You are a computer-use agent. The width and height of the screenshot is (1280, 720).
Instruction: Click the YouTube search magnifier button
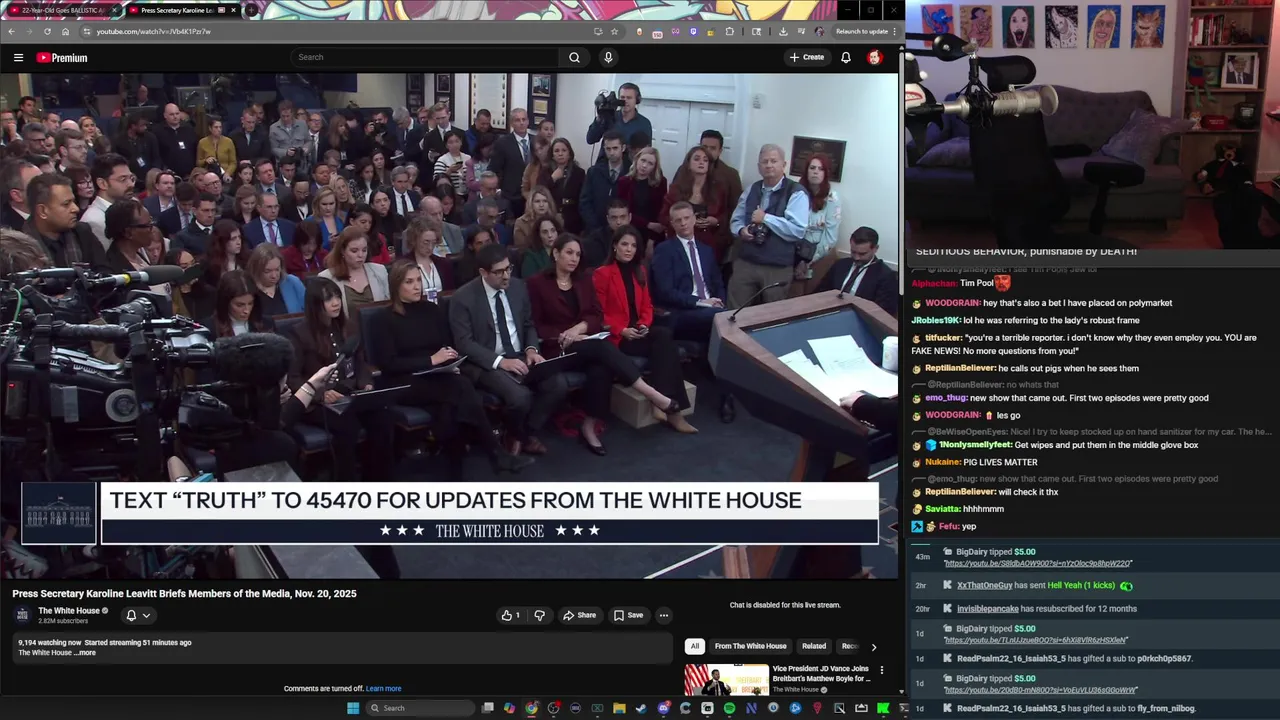(x=574, y=57)
